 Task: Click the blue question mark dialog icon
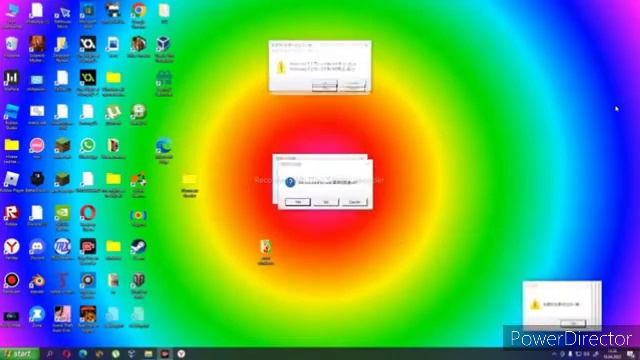tap(290, 182)
